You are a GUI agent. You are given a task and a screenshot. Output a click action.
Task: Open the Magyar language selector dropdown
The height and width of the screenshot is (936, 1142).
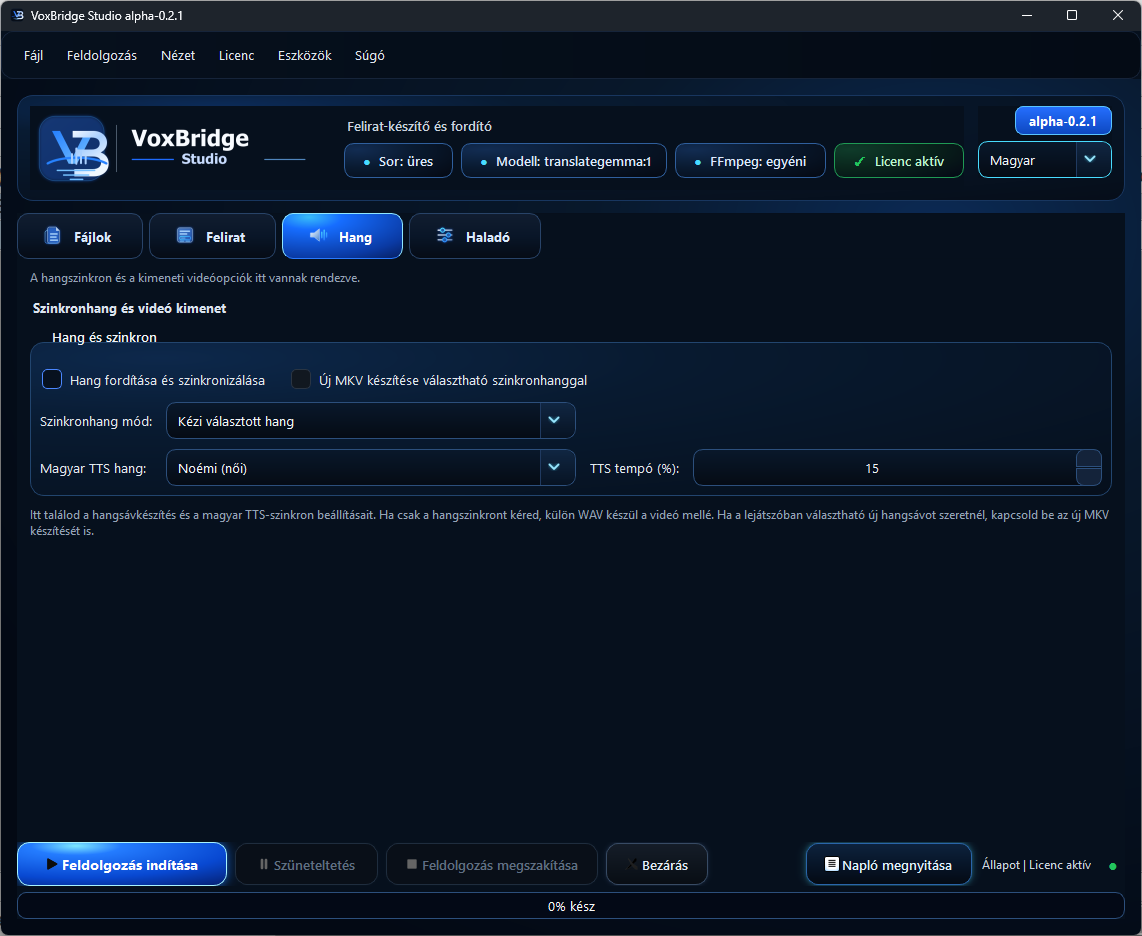(x=1044, y=160)
